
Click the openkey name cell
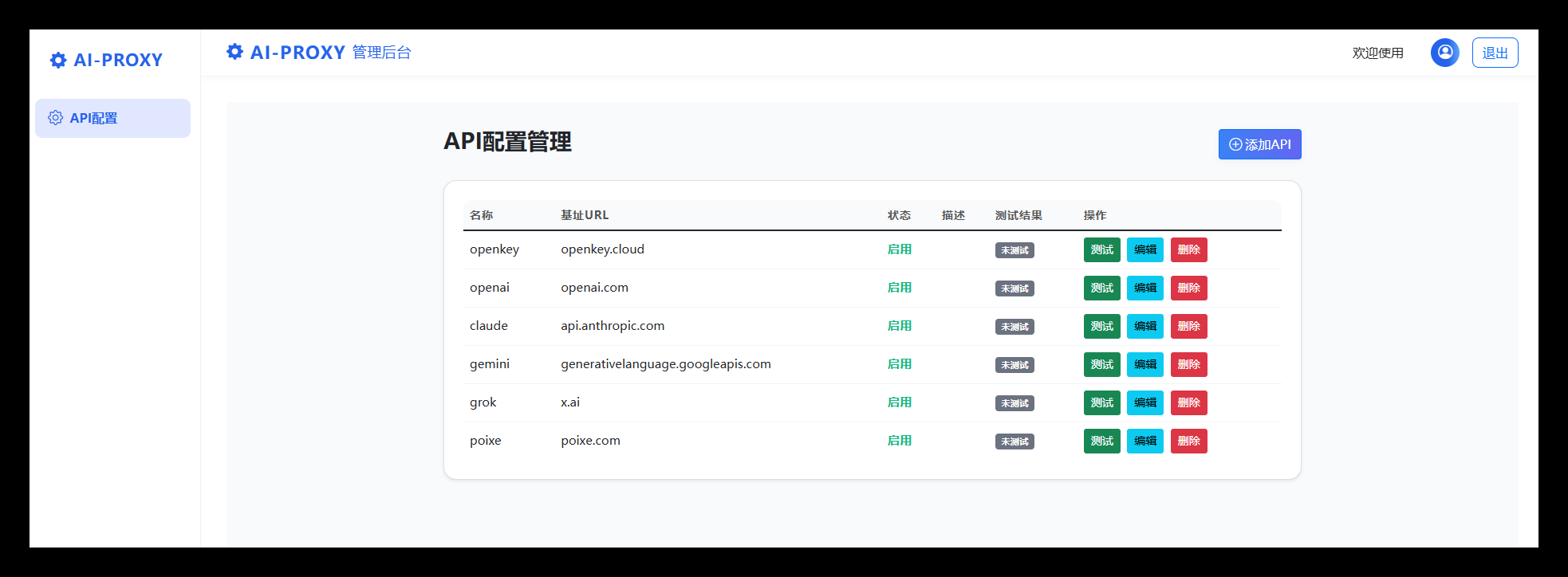coord(494,249)
